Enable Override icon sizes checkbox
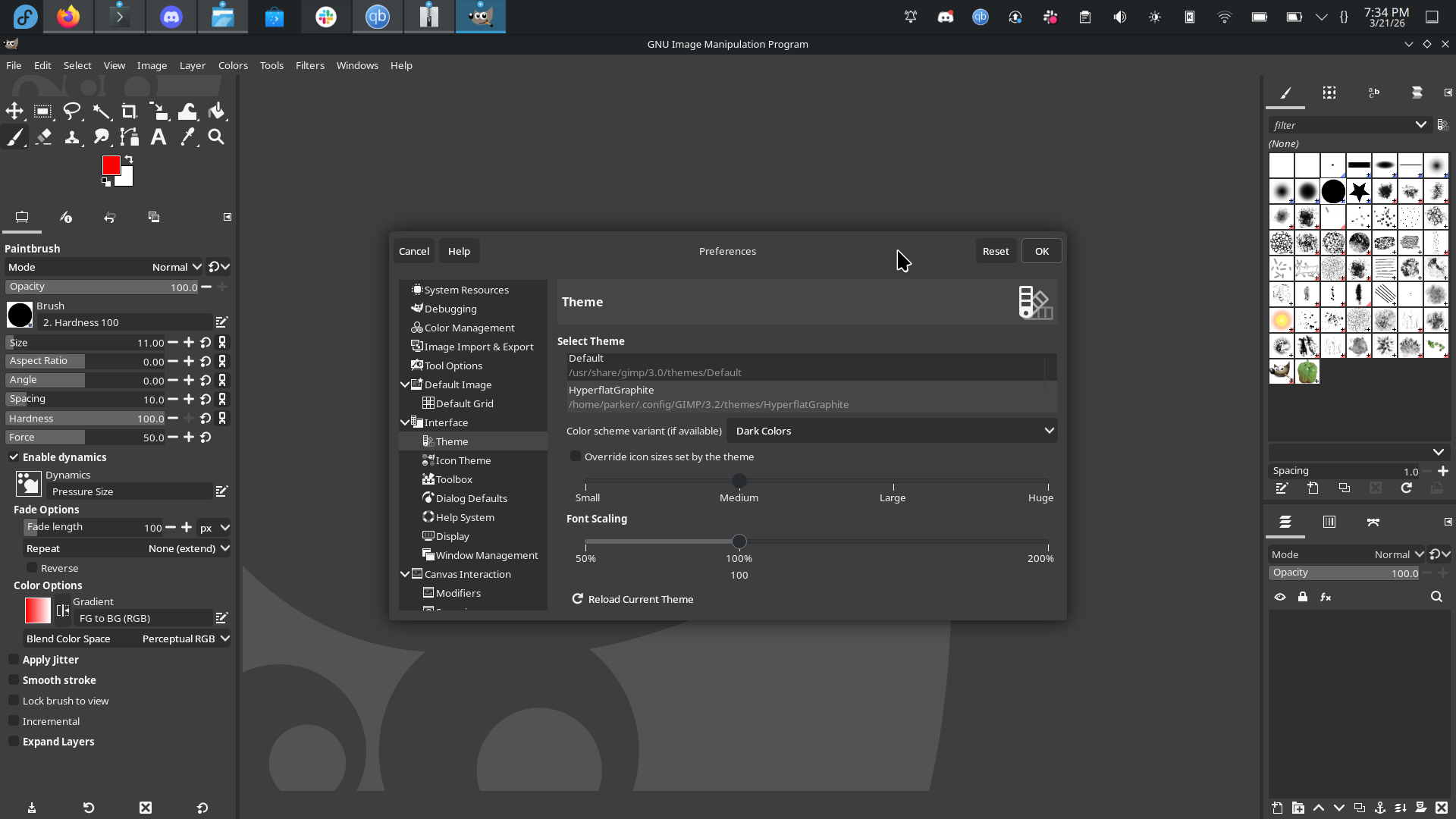Viewport: 1456px width, 819px height. click(x=576, y=457)
